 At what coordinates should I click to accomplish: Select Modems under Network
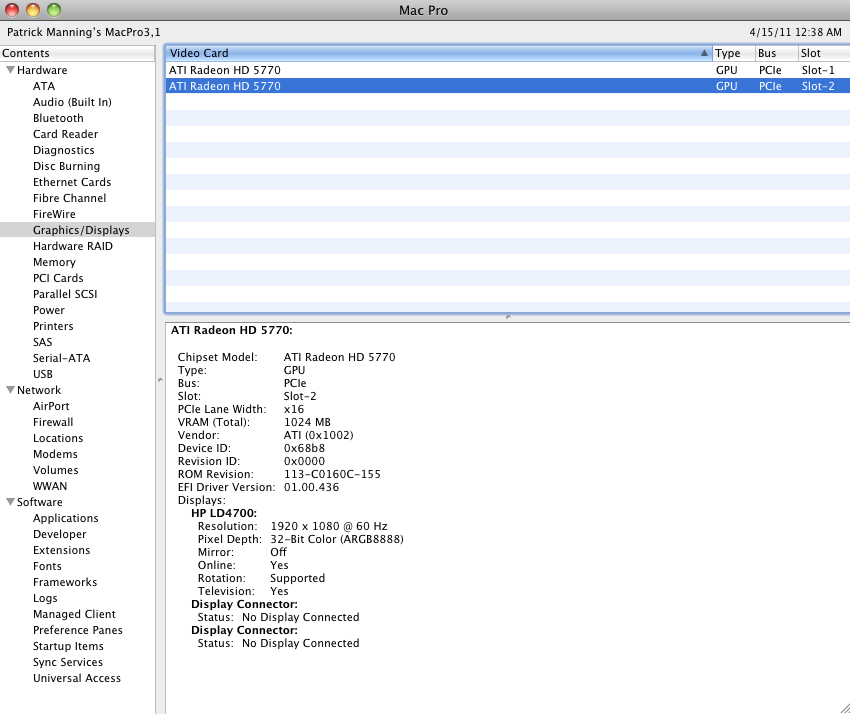pyautogui.click(x=55, y=454)
